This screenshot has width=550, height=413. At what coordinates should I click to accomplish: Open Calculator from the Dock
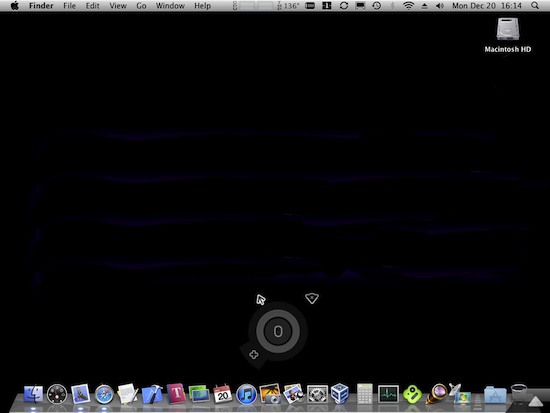click(364, 394)
